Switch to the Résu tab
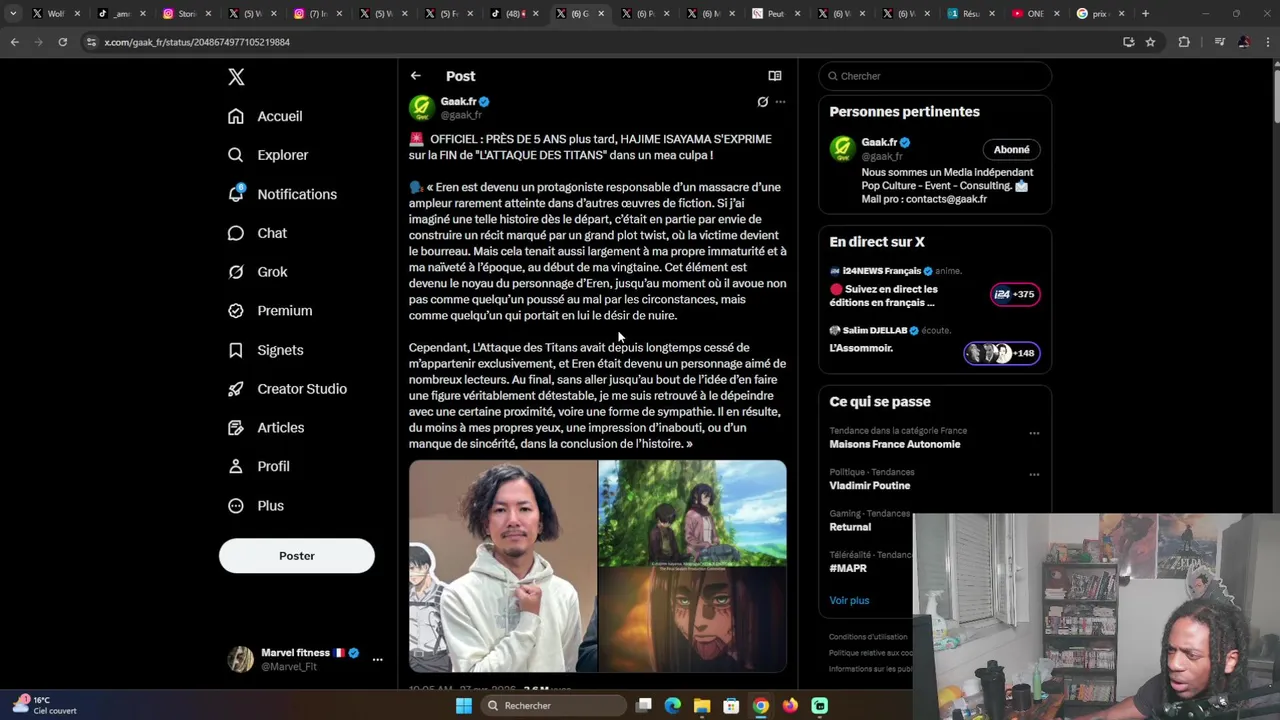The image size is (1280, 720). click(x=971, y=14)
